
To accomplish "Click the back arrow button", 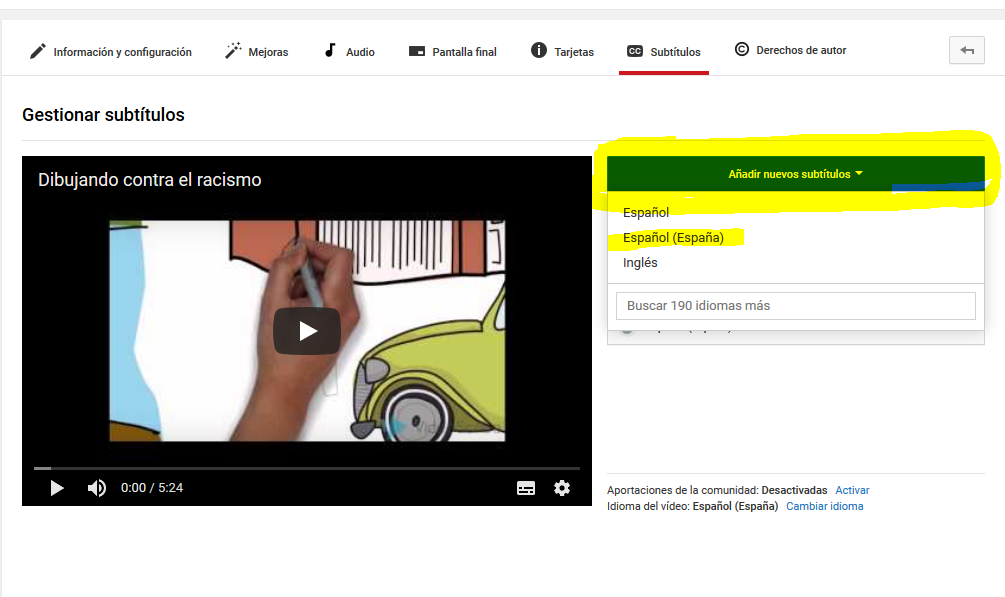I will (967, 50).
